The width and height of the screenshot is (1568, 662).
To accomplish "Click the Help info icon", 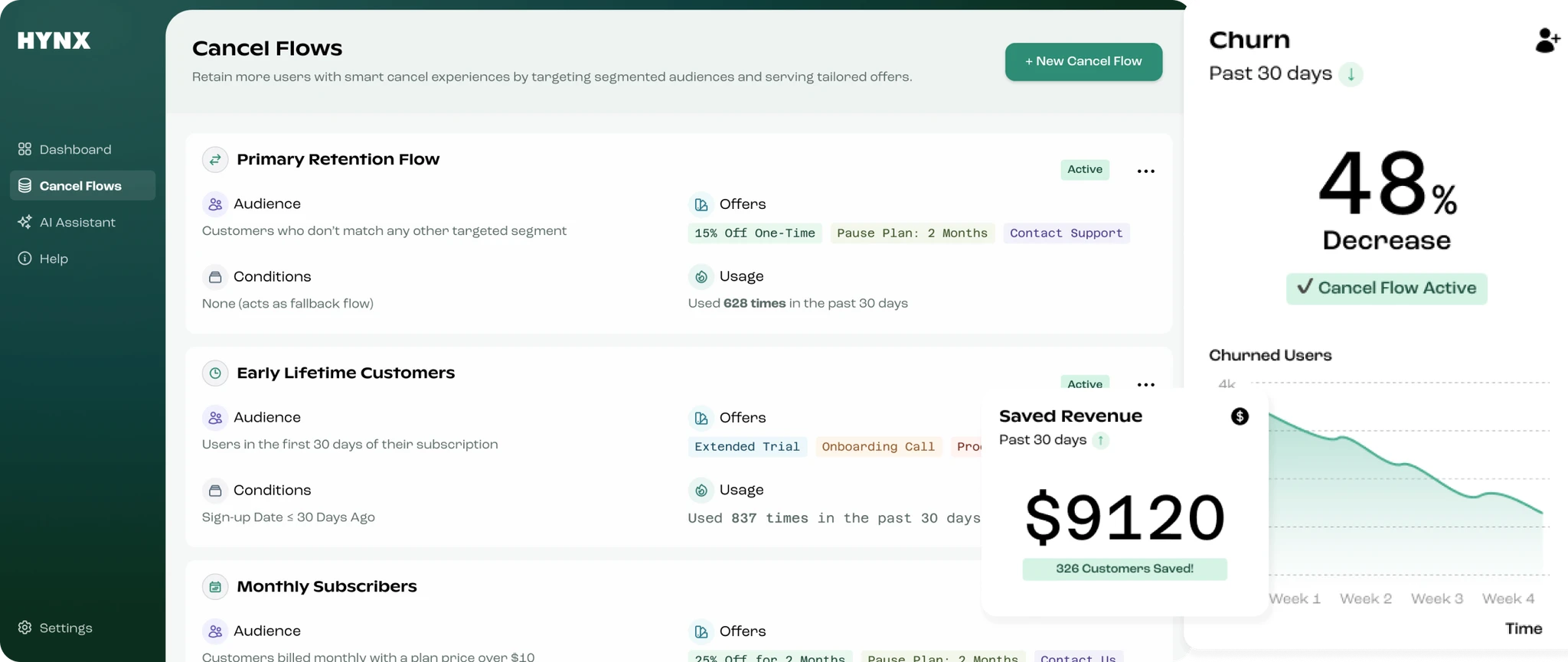I will [x=24, y=259].
